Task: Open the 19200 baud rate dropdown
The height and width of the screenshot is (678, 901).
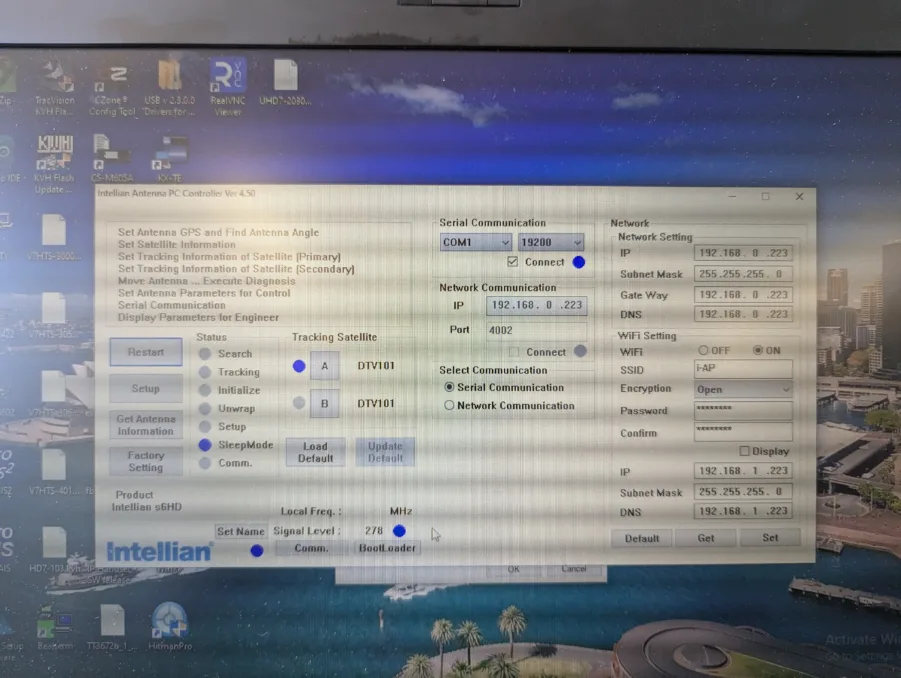Action: tap(550, 242)
